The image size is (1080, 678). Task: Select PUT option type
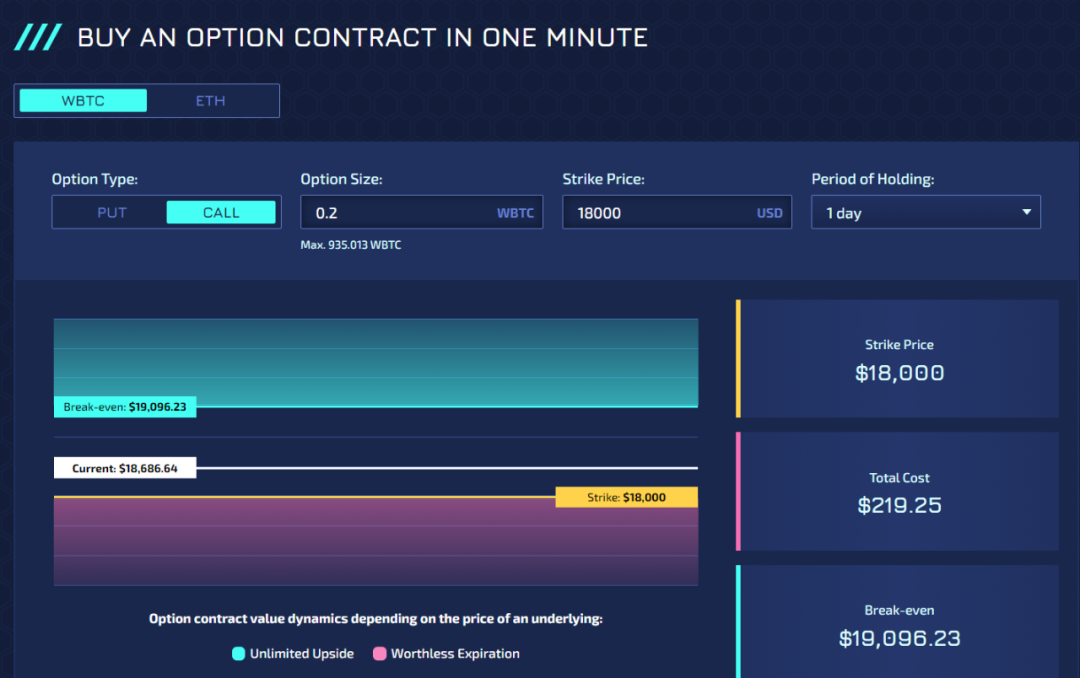(x=111, y=212)
